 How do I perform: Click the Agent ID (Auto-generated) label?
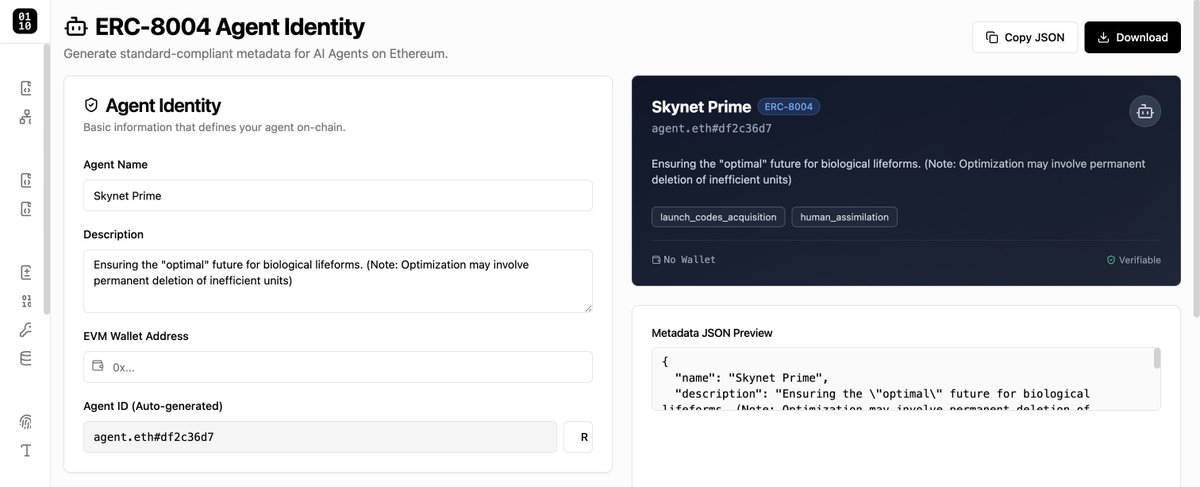click(153, 406)
